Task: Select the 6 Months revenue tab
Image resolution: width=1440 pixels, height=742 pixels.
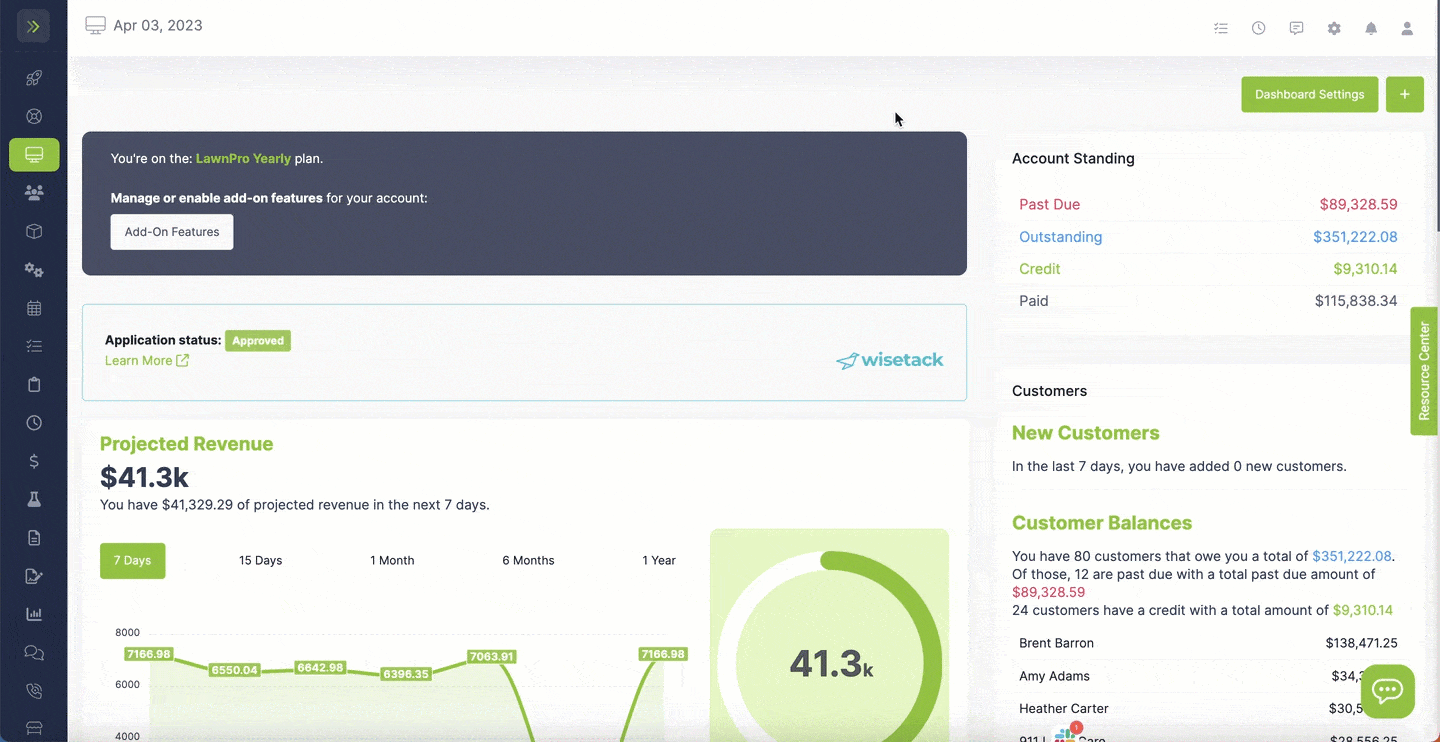Action: pos(528,561)
